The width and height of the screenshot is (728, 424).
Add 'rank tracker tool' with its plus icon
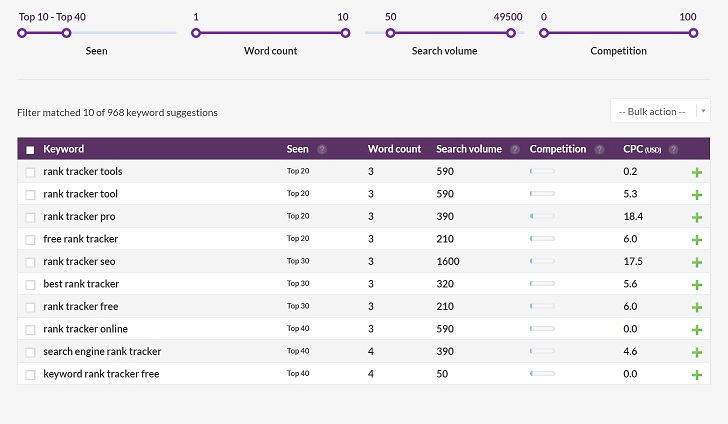[x=696, y=195]
